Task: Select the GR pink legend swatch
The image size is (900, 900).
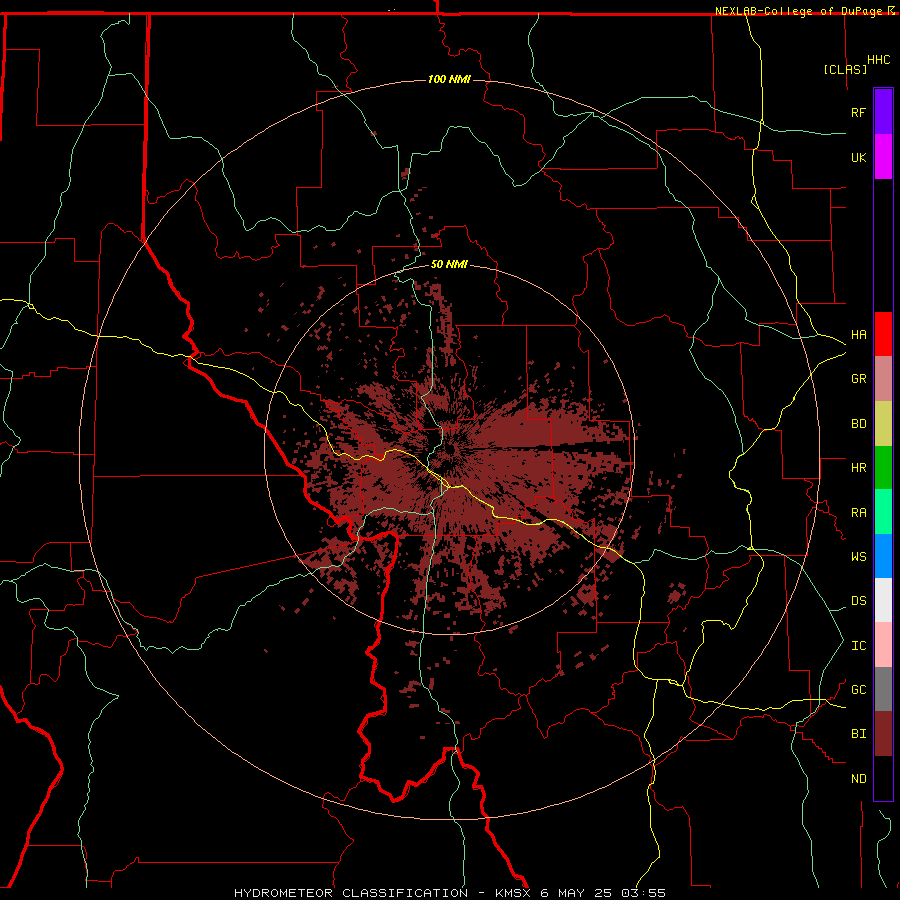Action: [x=883, y=379]
